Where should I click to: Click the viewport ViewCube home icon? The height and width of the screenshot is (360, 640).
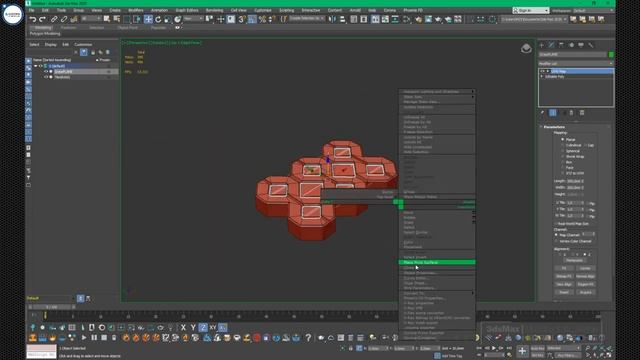(526, 48)
